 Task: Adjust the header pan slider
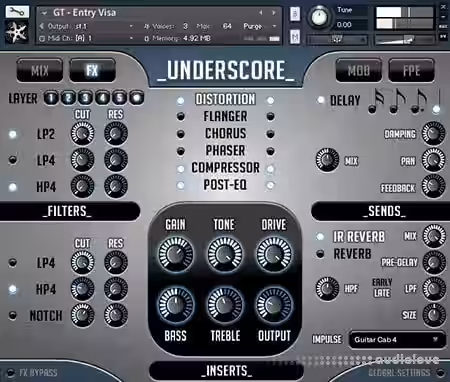coord(337,40)
